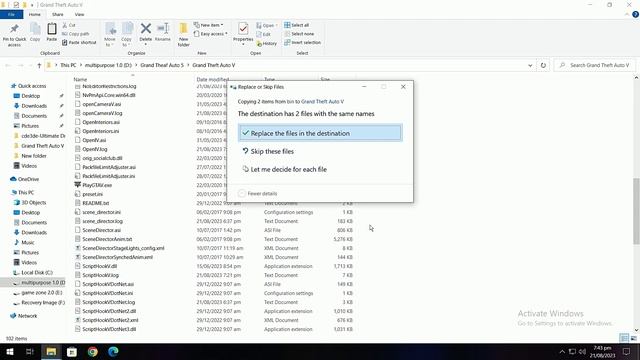Open the File ribbon tab
The width and height of the screenshot is (640, 360).
click(x=11, y=14)
